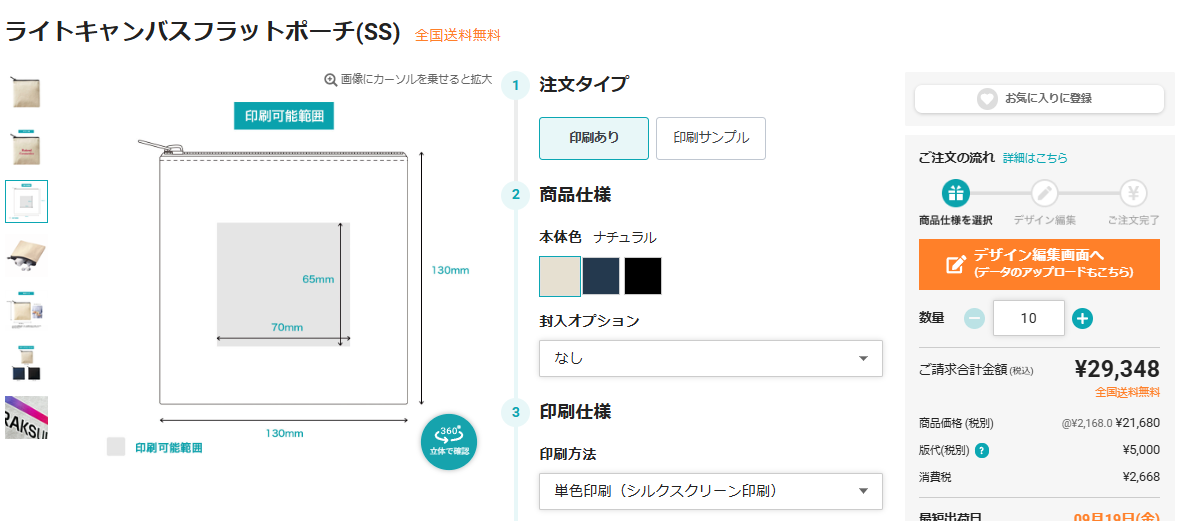
Task: Click the heart favorite icon
Action: pos(987,99)
